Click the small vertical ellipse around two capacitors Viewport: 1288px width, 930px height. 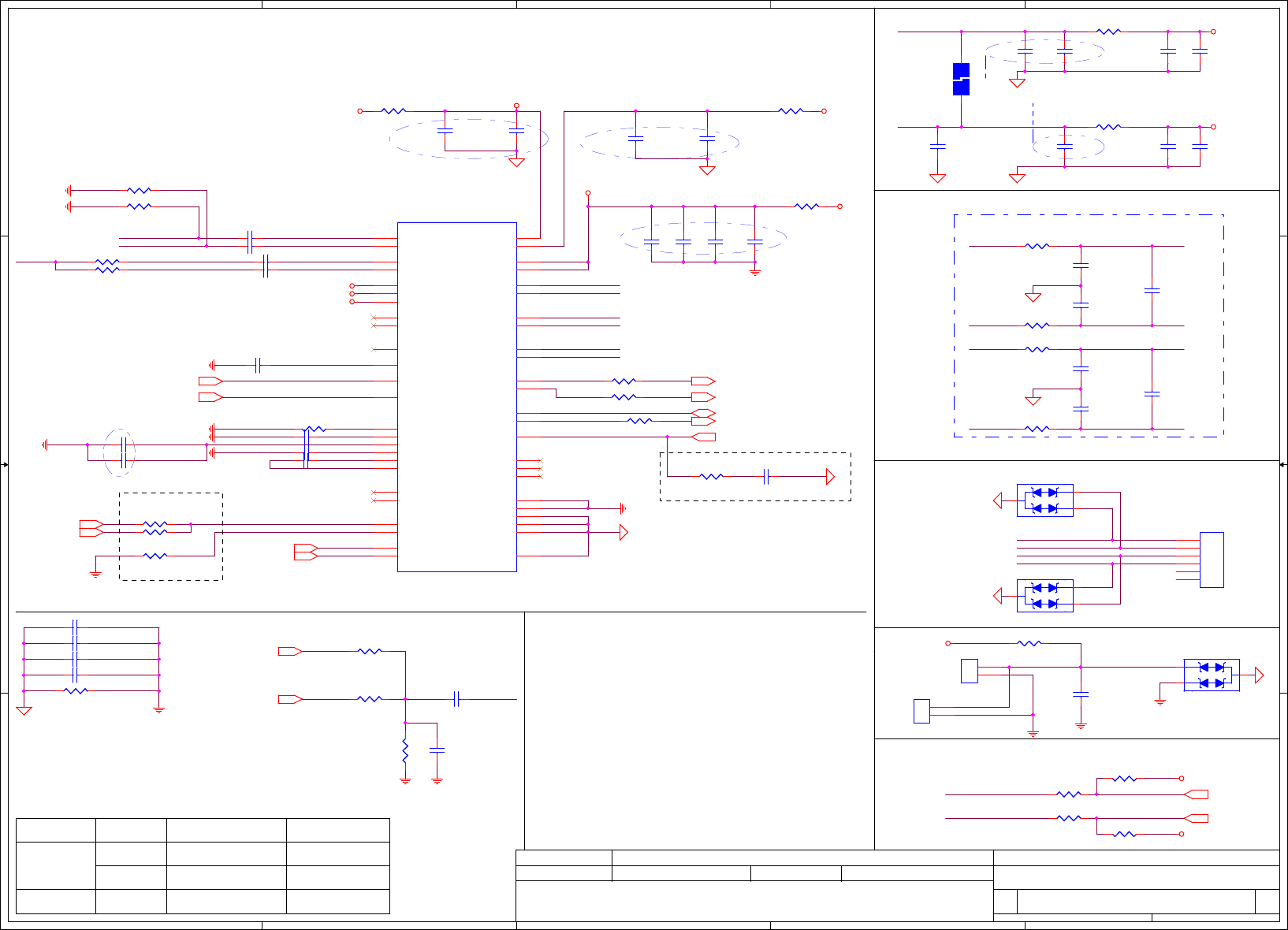tap(120, 452)
